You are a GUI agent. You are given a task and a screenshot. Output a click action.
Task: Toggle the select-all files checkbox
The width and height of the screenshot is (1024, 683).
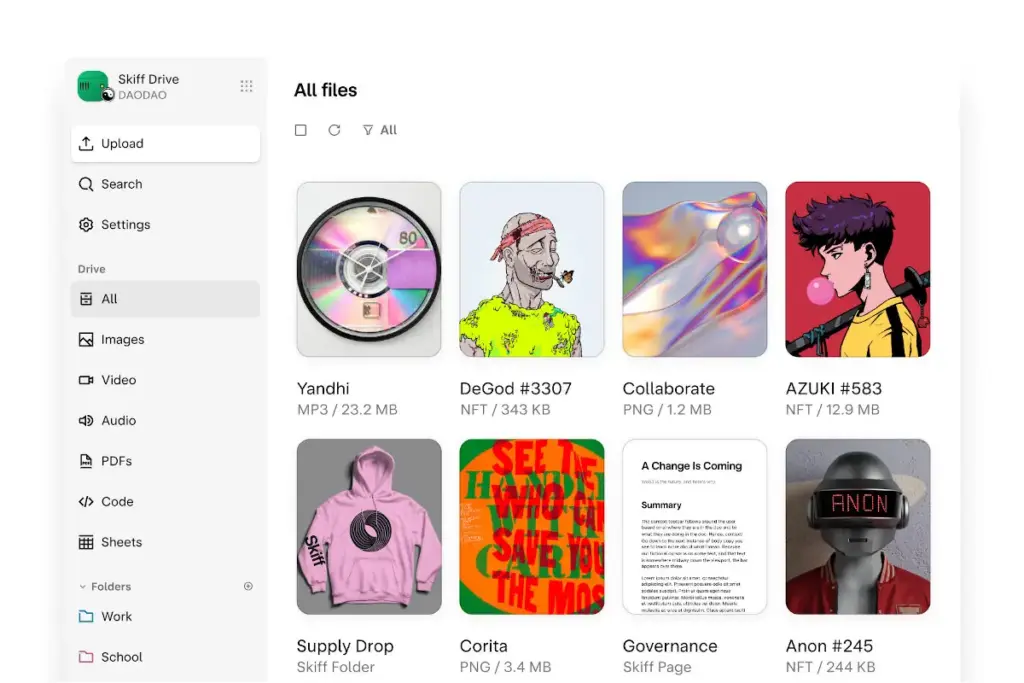click(301, 130)
